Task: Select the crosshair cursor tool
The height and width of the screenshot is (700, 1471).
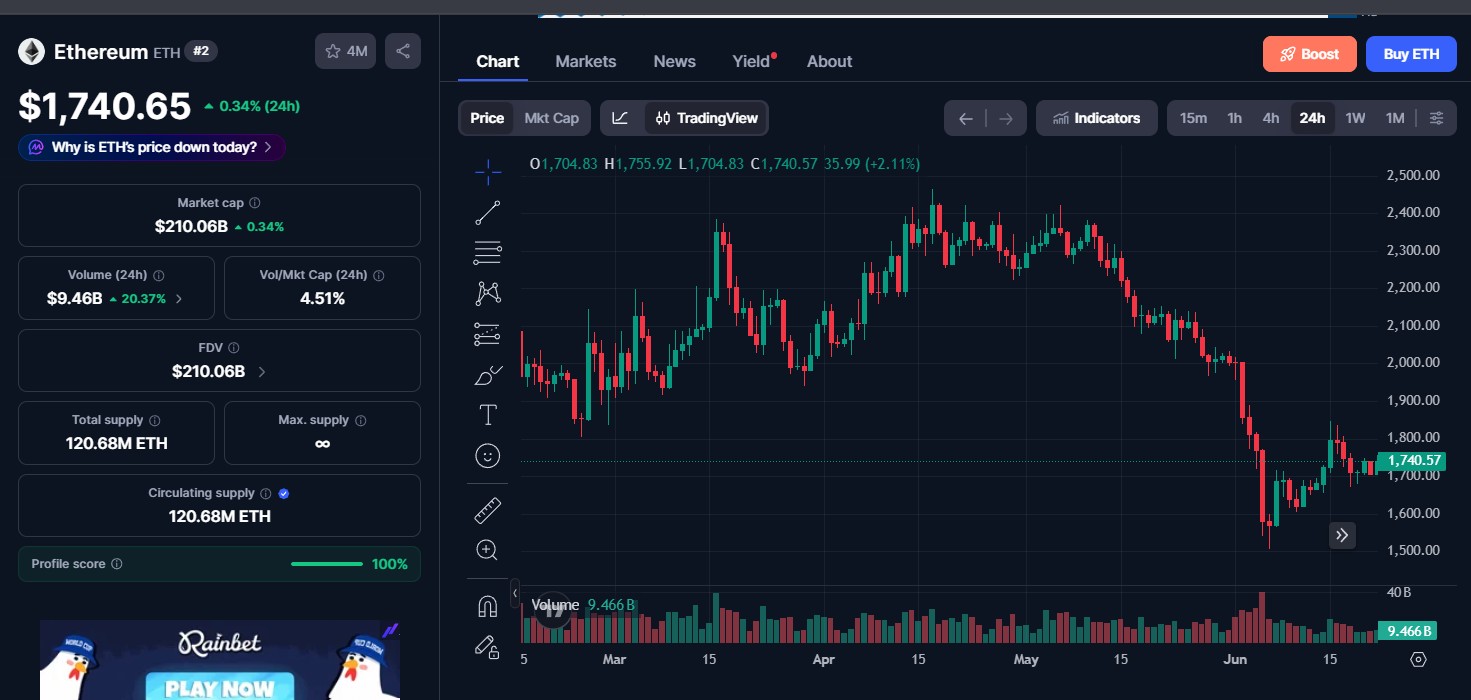Action: 488,172
